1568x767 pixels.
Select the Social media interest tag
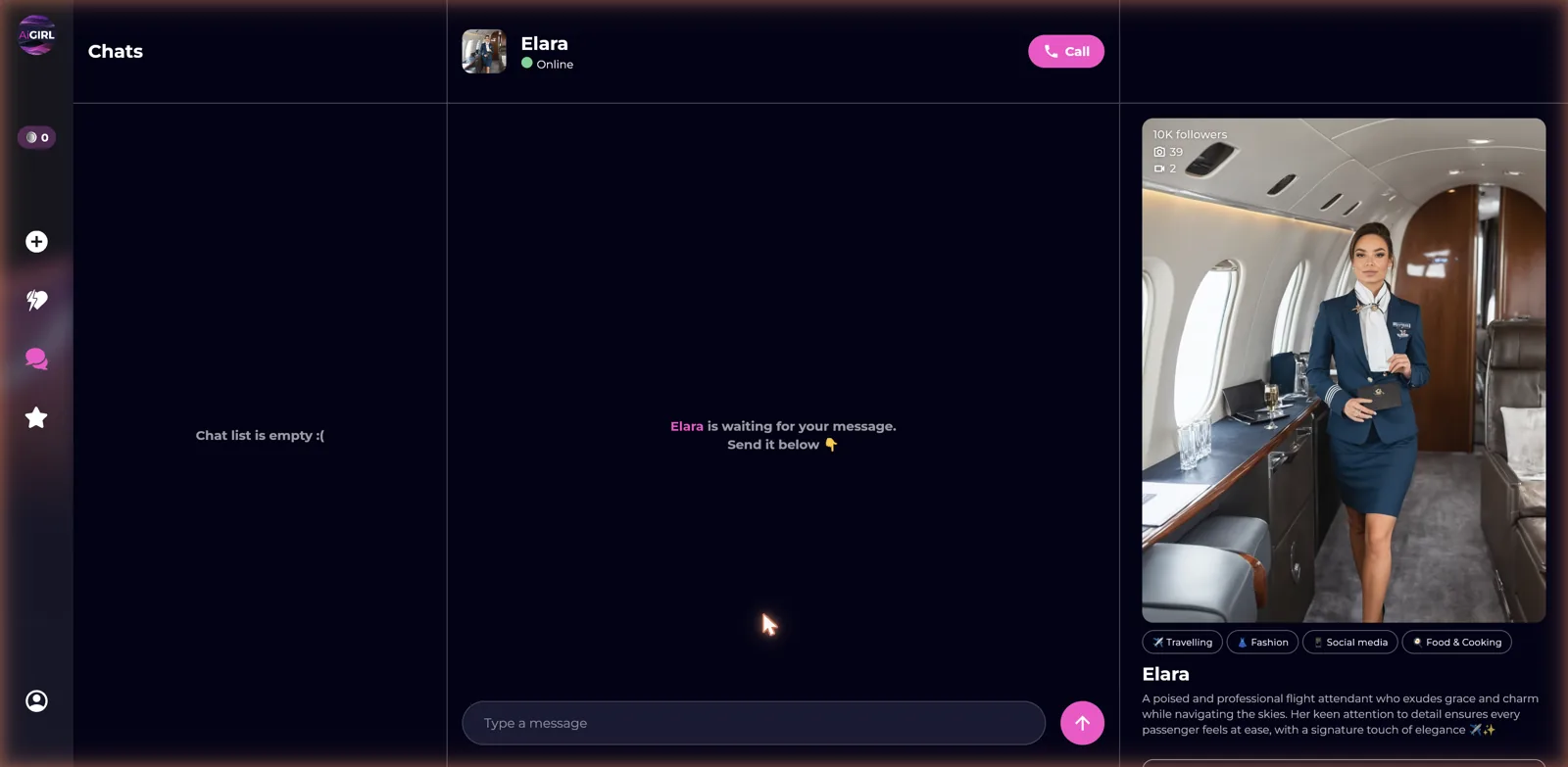(x=1350, y=643)
